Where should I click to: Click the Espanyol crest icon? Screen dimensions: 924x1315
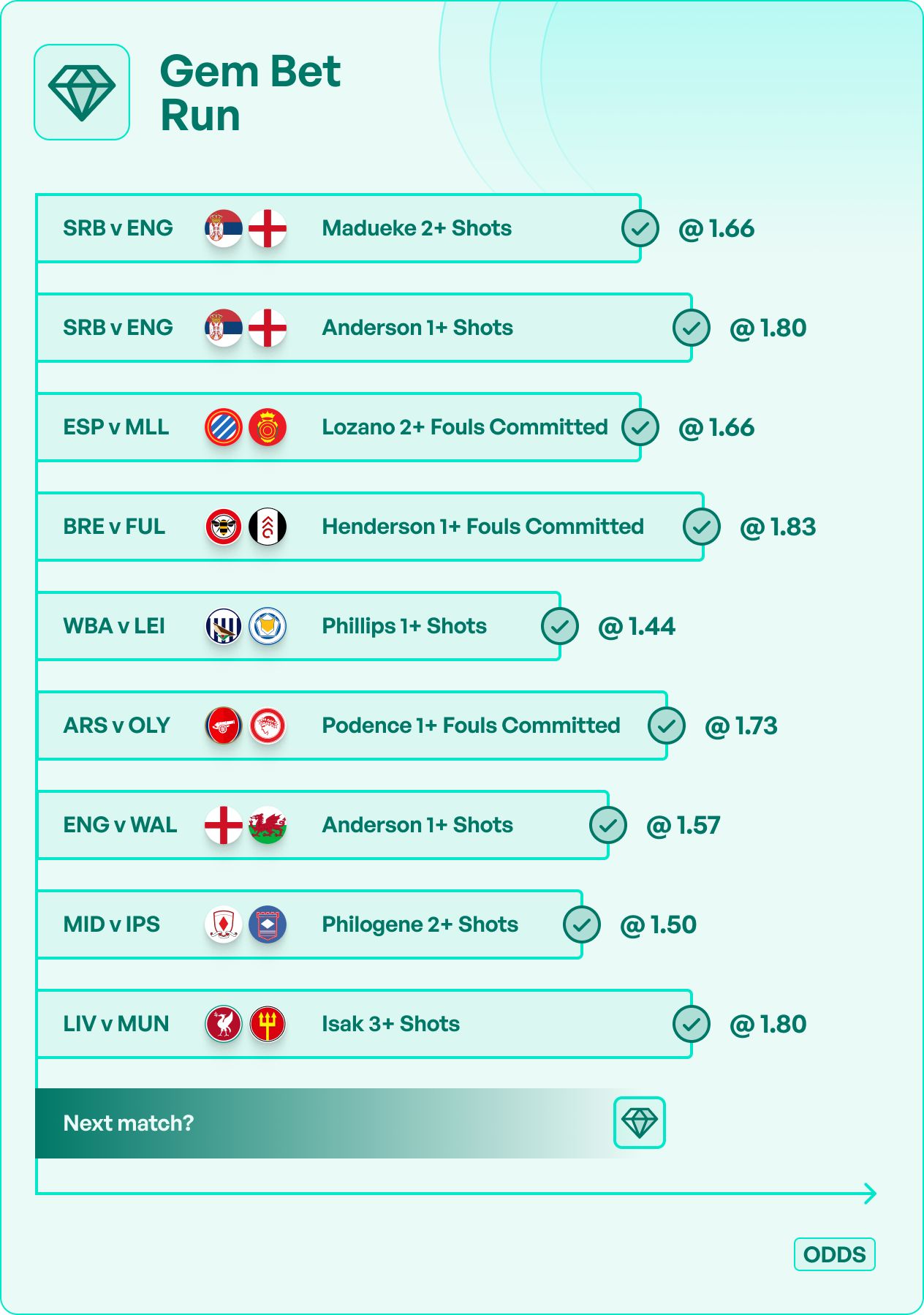click(x=223, y=427)
